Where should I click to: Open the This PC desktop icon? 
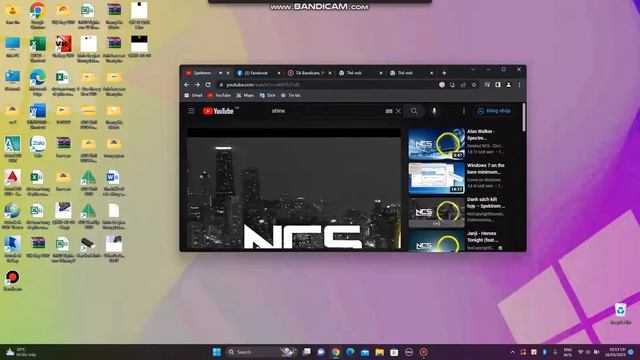coord(12,47)
